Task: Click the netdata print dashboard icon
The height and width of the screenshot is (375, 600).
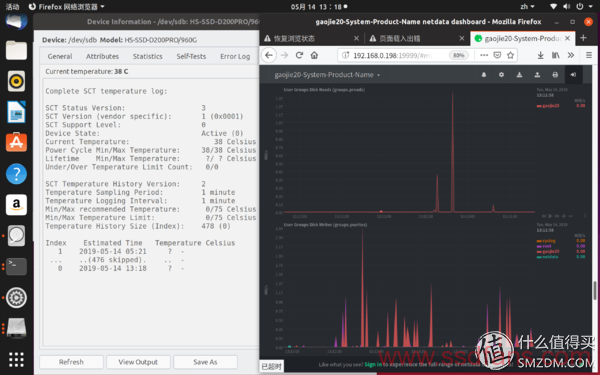Action: [555, 75]
